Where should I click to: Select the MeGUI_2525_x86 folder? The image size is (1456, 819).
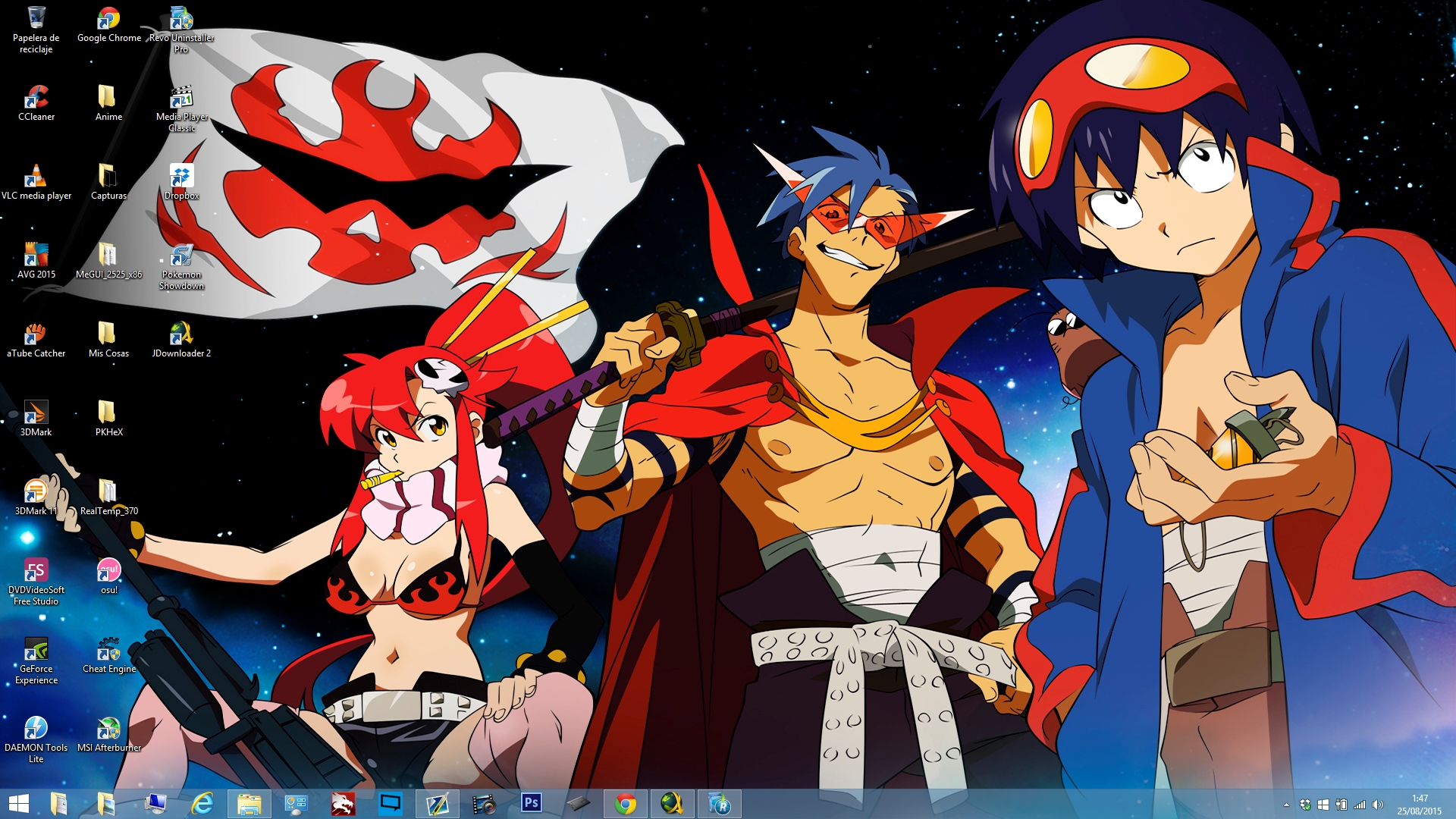point(108,262)
